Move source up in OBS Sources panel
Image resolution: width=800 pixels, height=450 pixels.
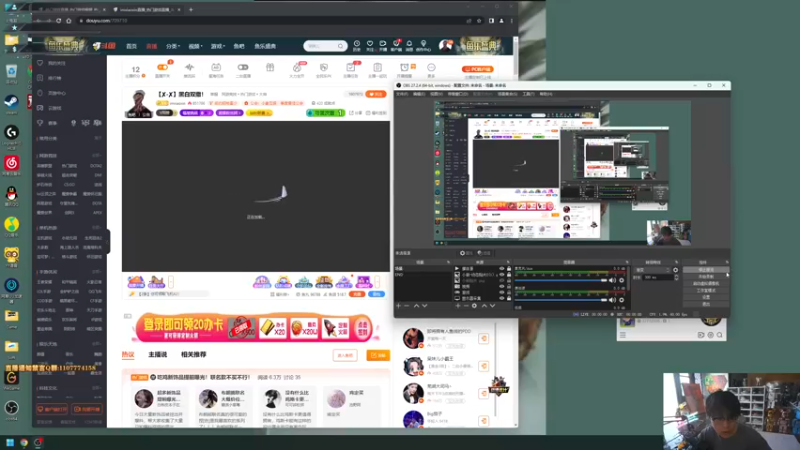point(485,306)
